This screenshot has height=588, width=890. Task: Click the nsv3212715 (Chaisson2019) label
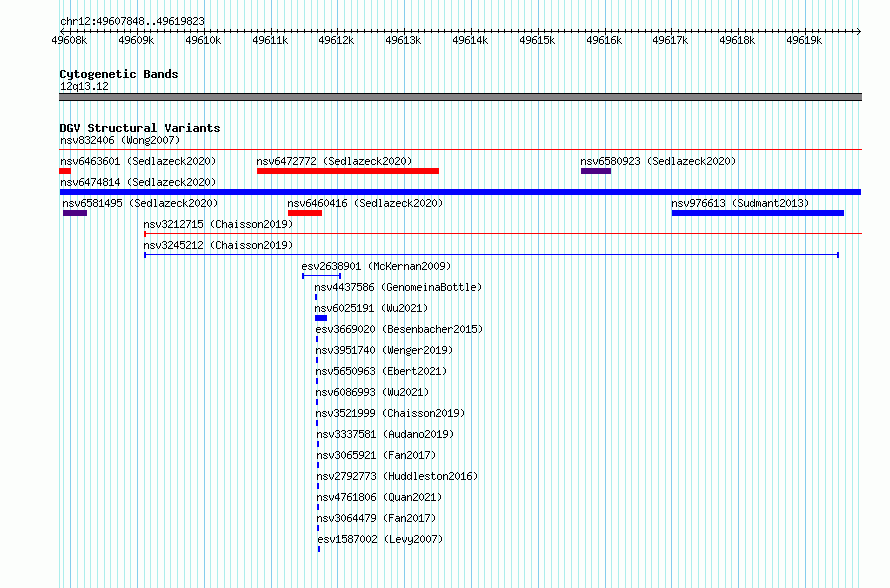218,224
